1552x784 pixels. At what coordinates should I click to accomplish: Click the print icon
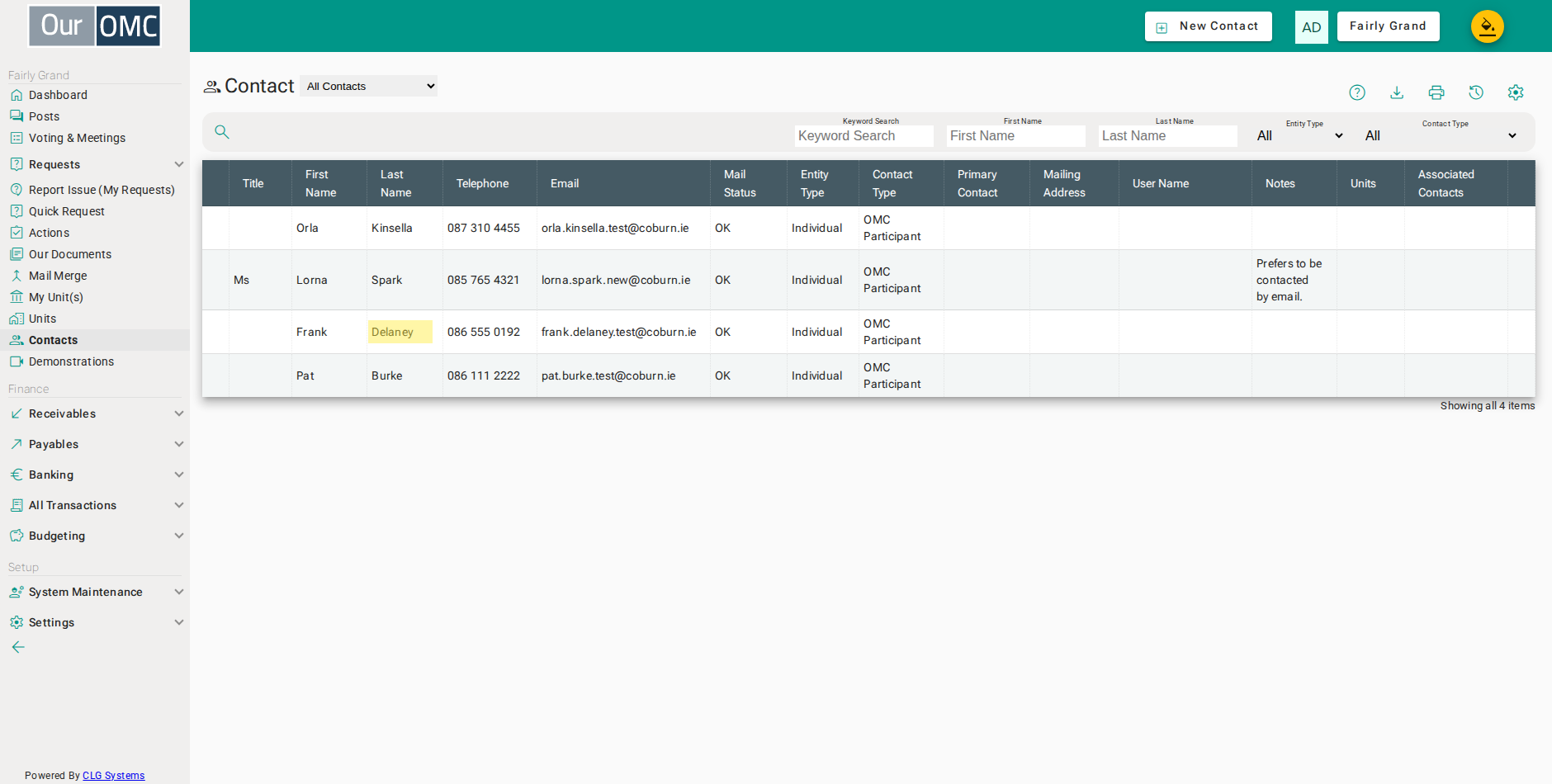tap(1436, 92)
